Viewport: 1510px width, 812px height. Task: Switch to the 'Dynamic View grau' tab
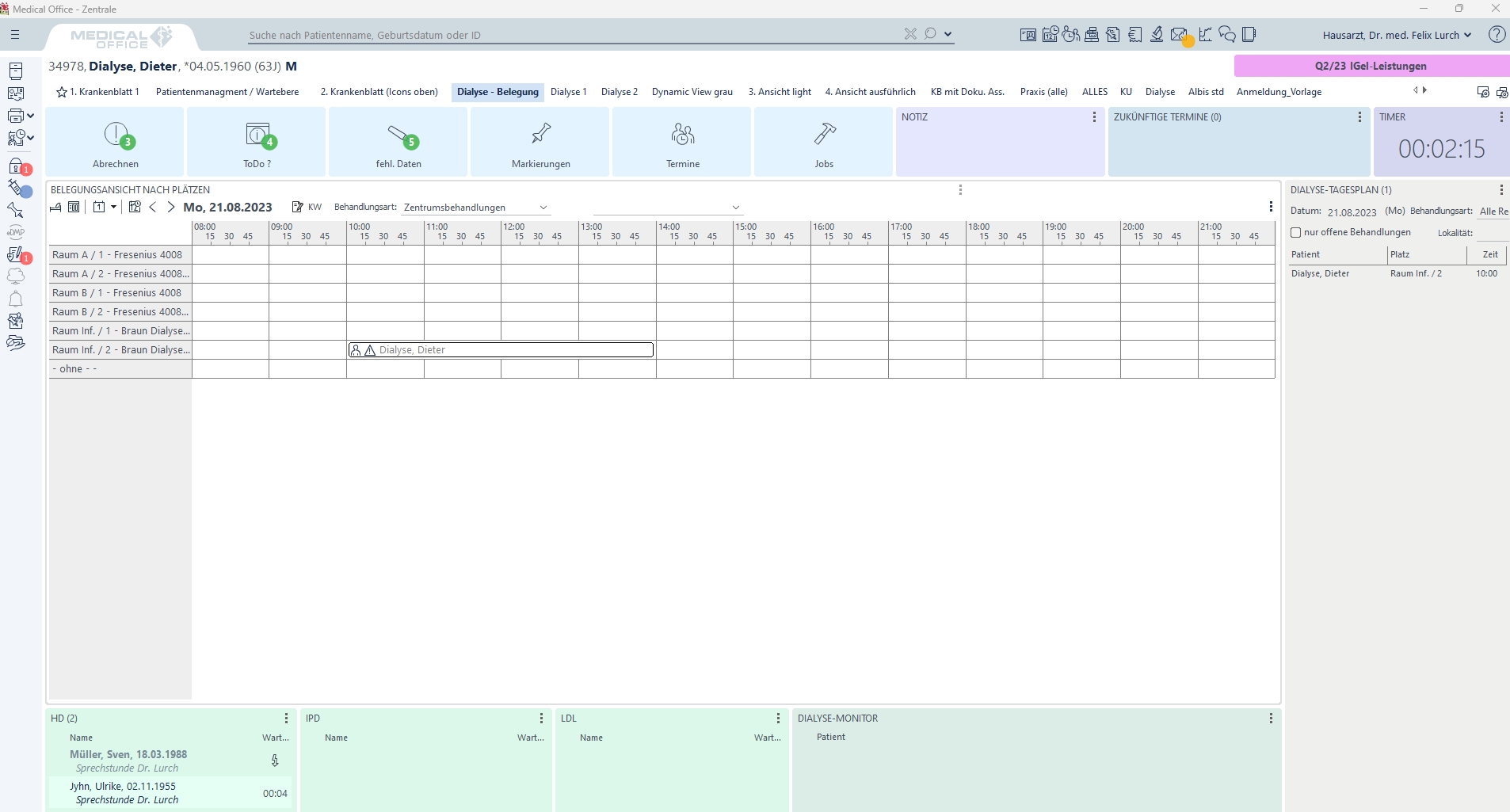pyautogui.click(x=692, y=92)
